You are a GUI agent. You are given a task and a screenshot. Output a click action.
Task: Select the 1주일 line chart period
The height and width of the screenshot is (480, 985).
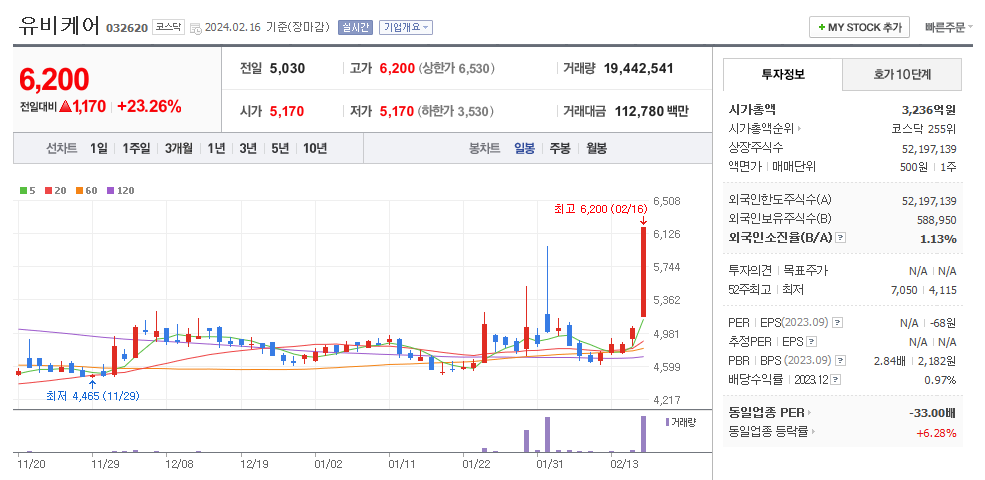[x=136, y=149]
